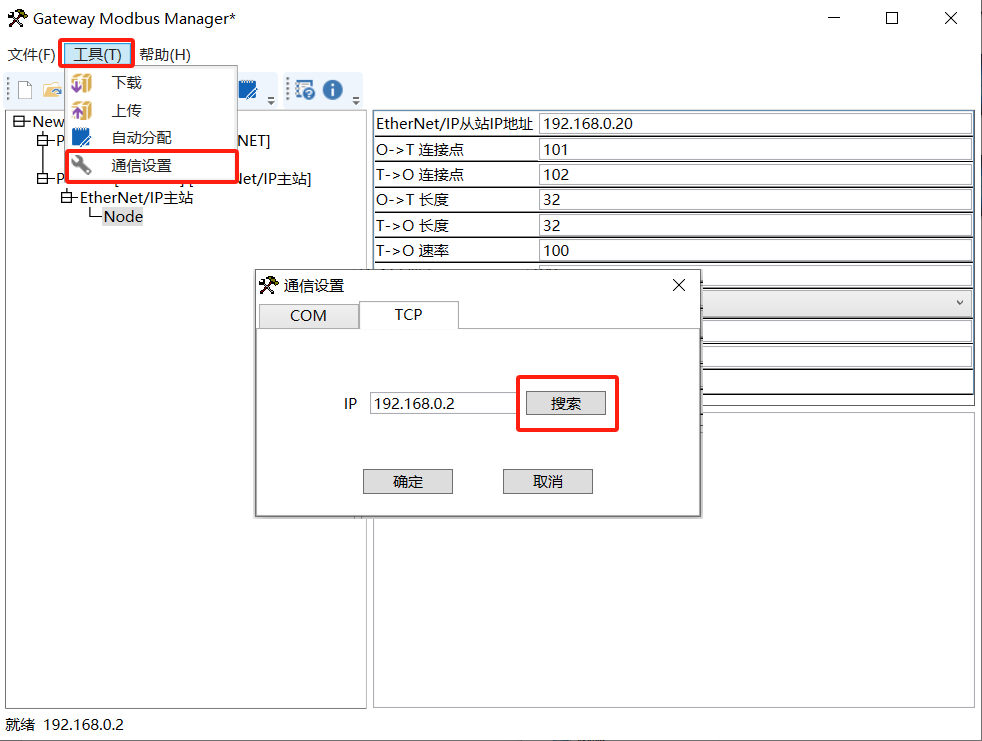Click EtherNet/IP从站IP地址 value 192.168.0.20
Viewport: 982px width, 741px height.
pyautogui.click(x=755, y=123)
